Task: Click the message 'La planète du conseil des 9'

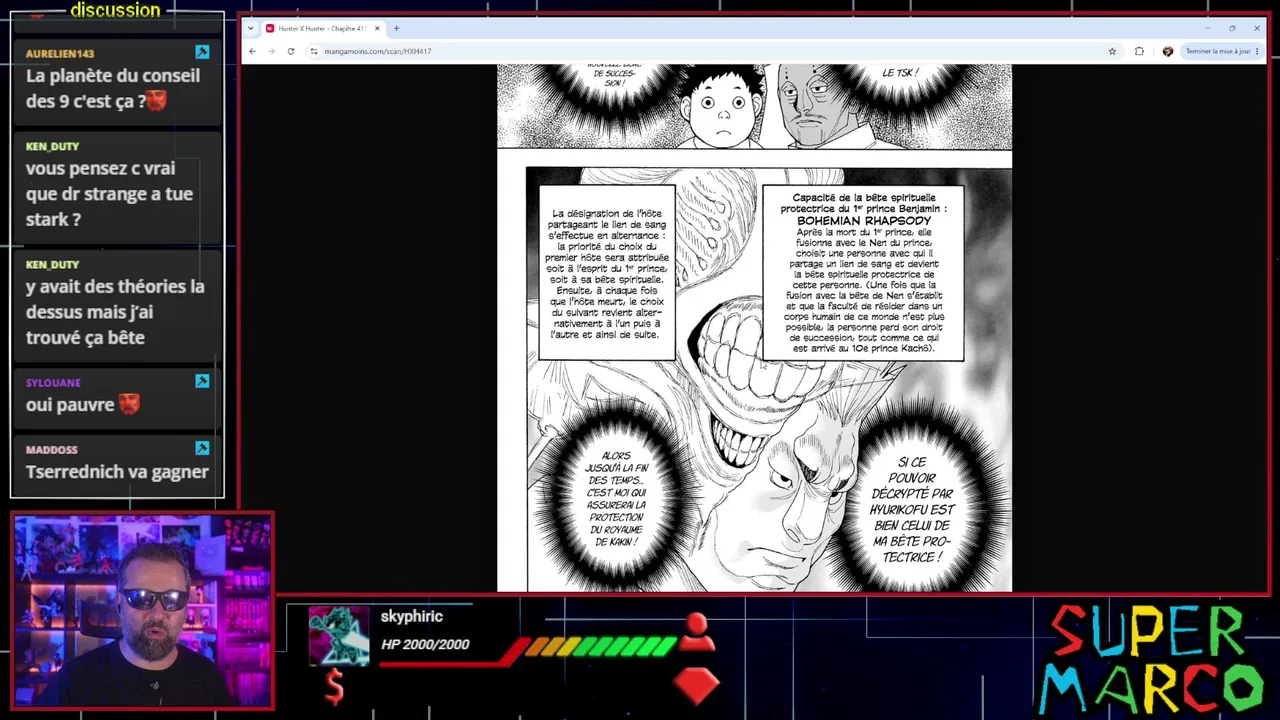Action: pyautogui.click(x=113, y=88)
